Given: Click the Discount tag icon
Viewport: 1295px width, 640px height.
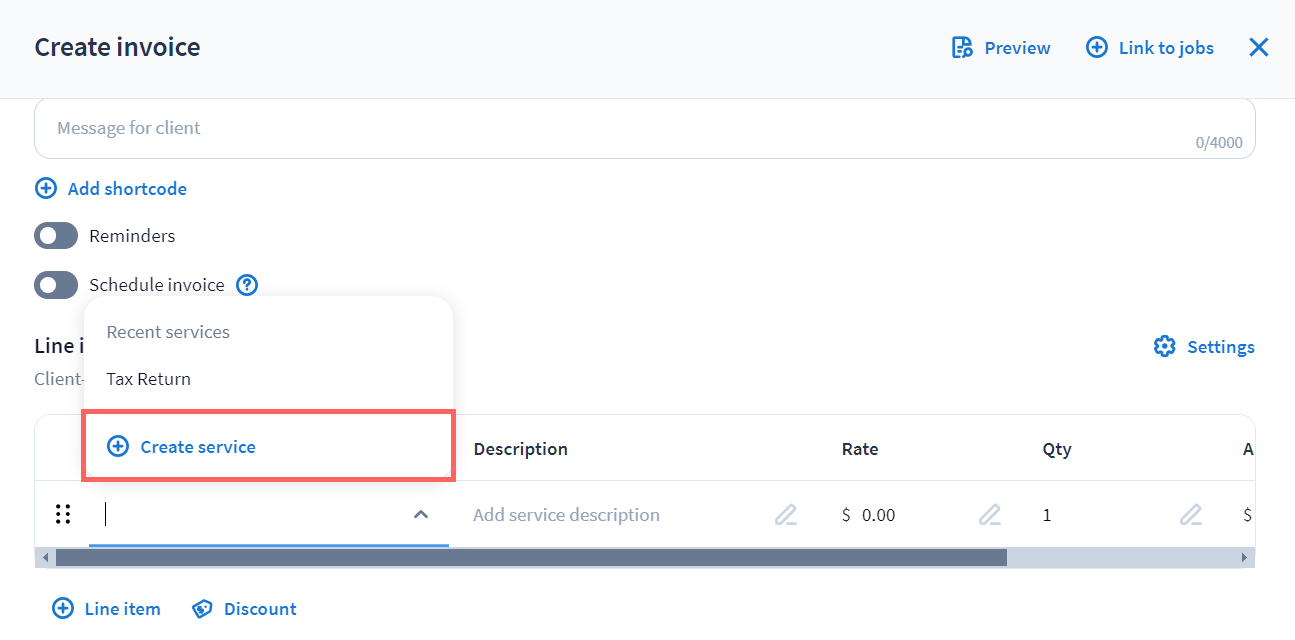Looking at the screenshot, I should (x=202, y=609).
